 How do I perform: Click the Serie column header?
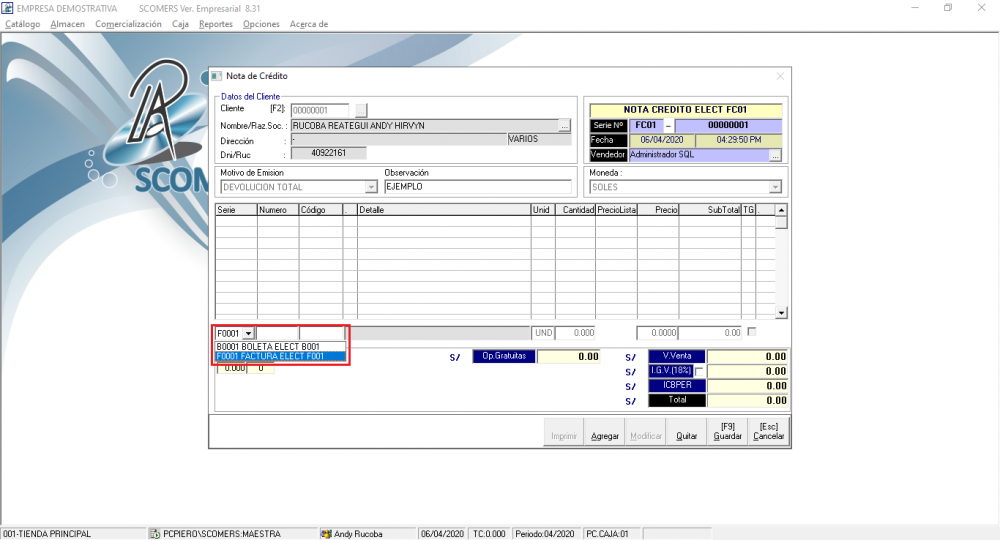(236, 210)
